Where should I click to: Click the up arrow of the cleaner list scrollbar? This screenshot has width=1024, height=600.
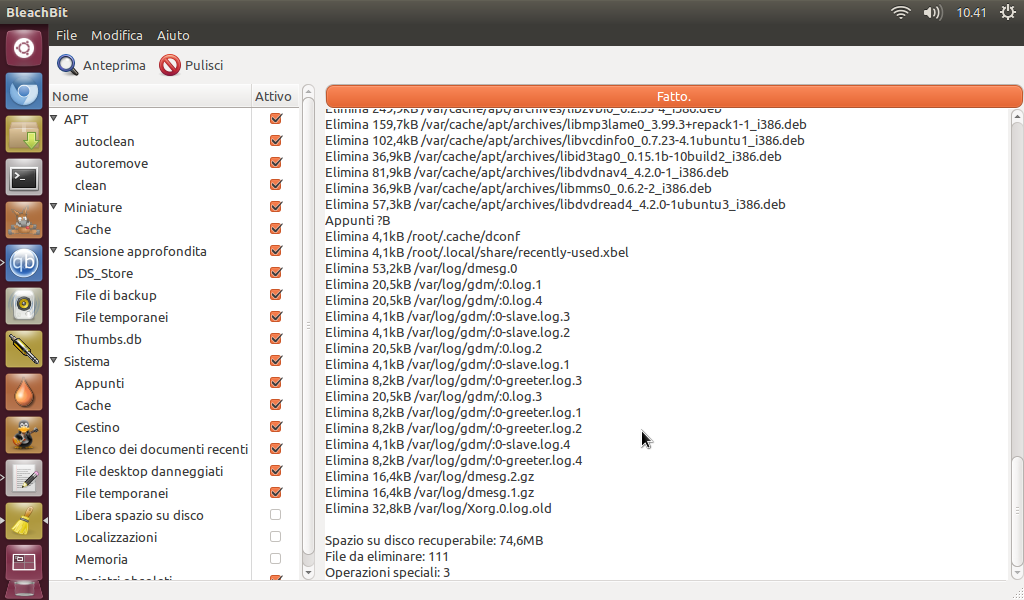(x=309, y=91)
